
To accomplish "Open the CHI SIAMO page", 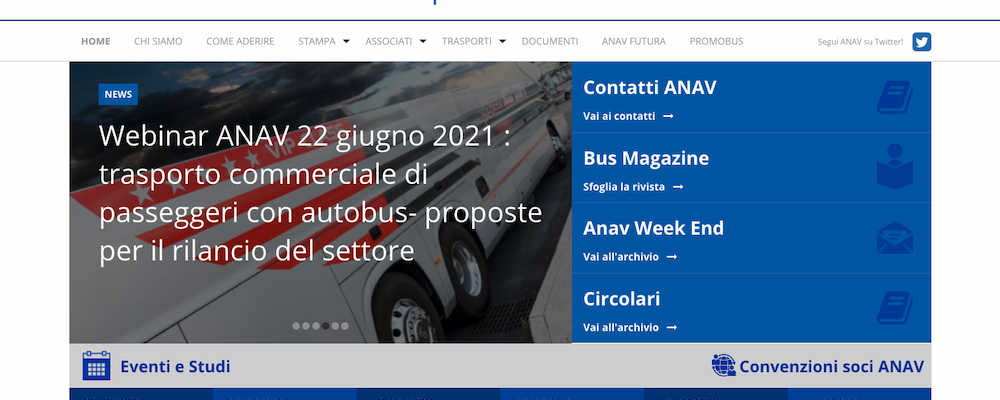I will (x=158, y=41).
